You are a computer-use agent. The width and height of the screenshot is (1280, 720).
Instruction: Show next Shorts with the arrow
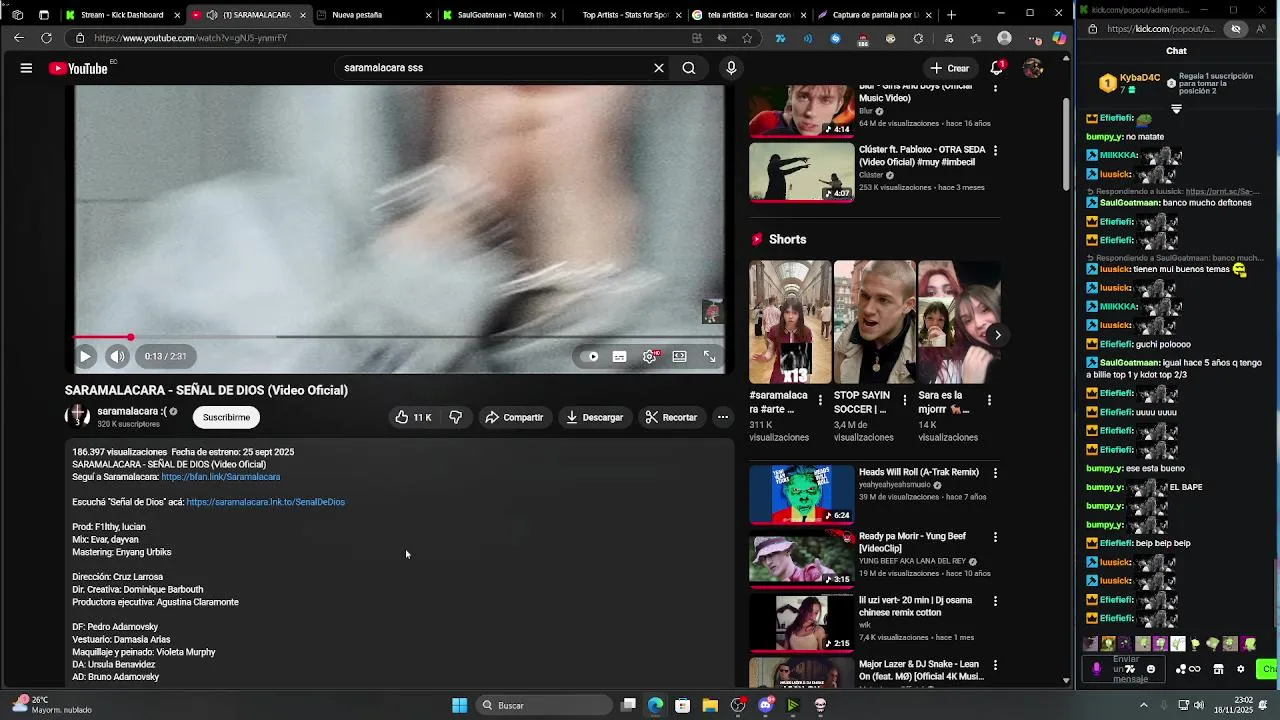tap(997, 335)
